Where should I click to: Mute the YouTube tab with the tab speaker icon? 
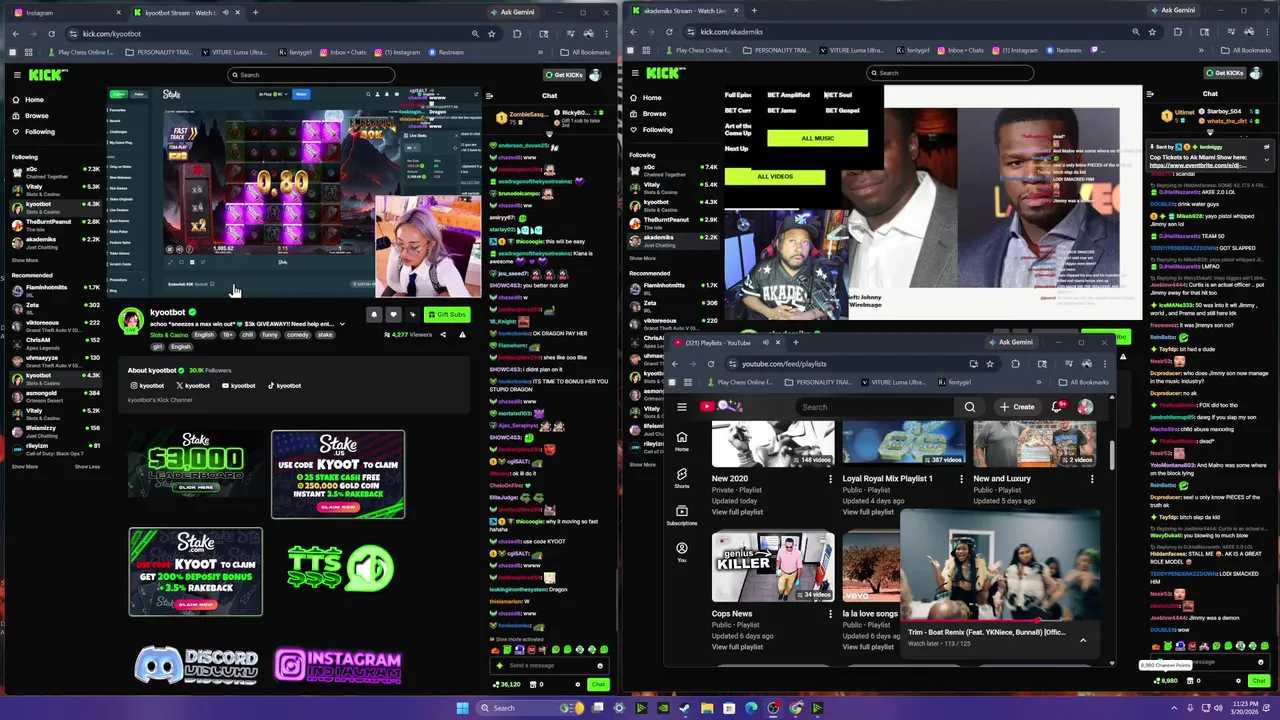tap(766, 343)
